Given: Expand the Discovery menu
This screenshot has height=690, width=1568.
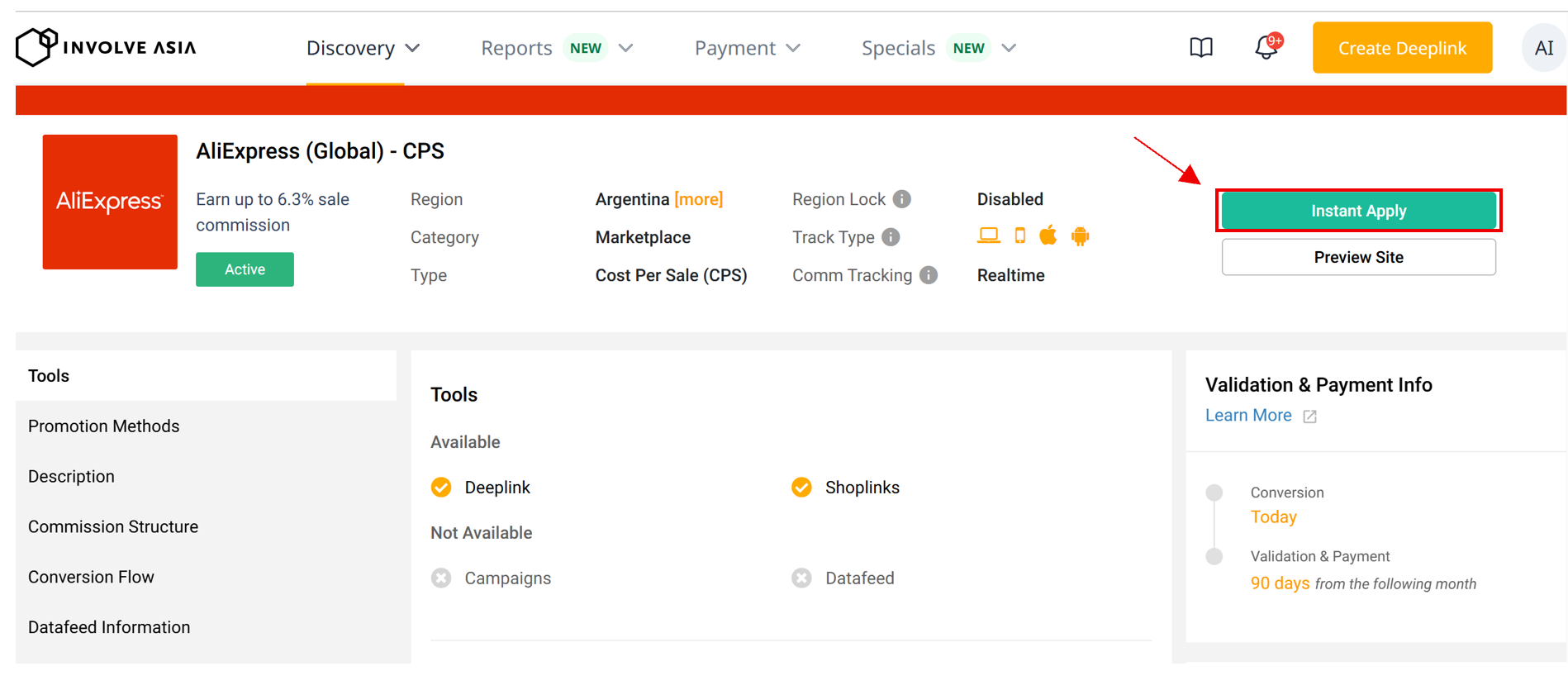Looking at the screenshot, I should (x=363, y=48).
